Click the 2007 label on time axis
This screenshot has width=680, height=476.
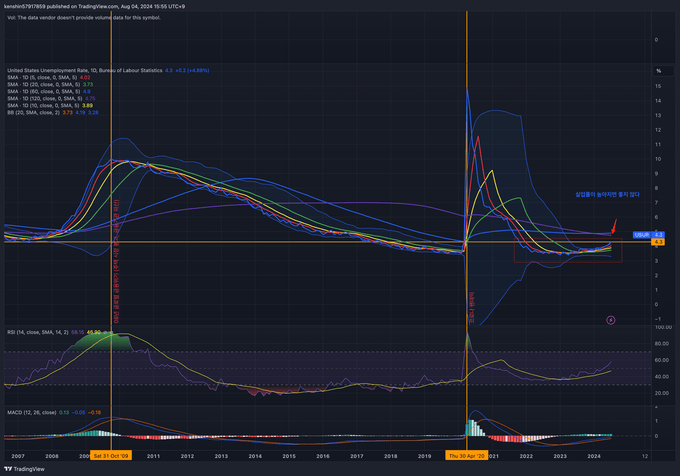(x=18, y=456)
